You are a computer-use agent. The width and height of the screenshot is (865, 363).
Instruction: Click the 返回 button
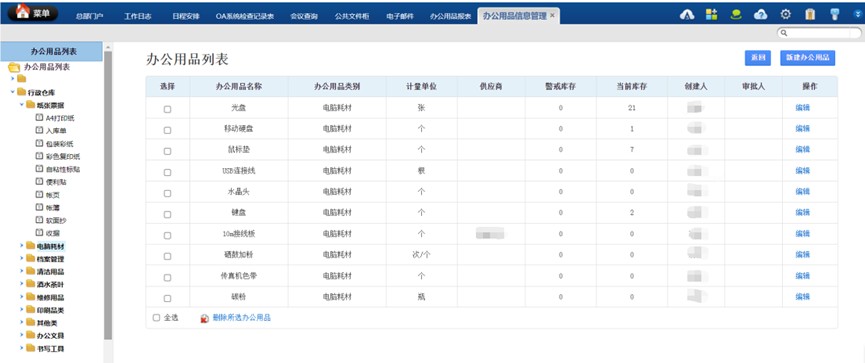[x=757, y=58]
